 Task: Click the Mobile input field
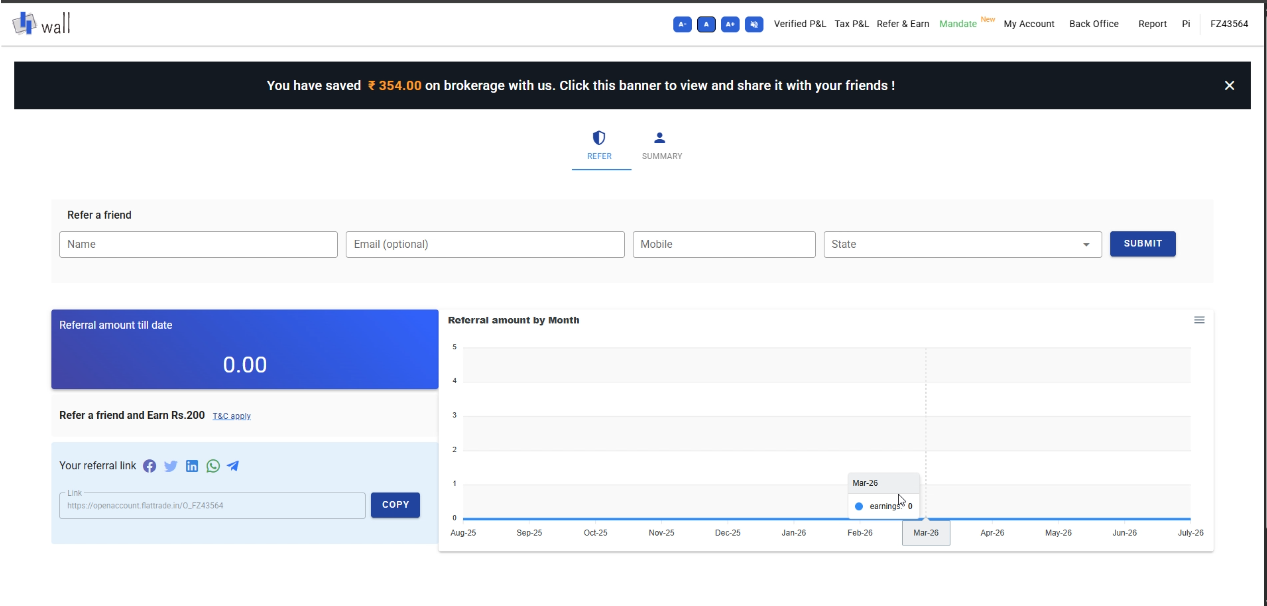(724, 244)
